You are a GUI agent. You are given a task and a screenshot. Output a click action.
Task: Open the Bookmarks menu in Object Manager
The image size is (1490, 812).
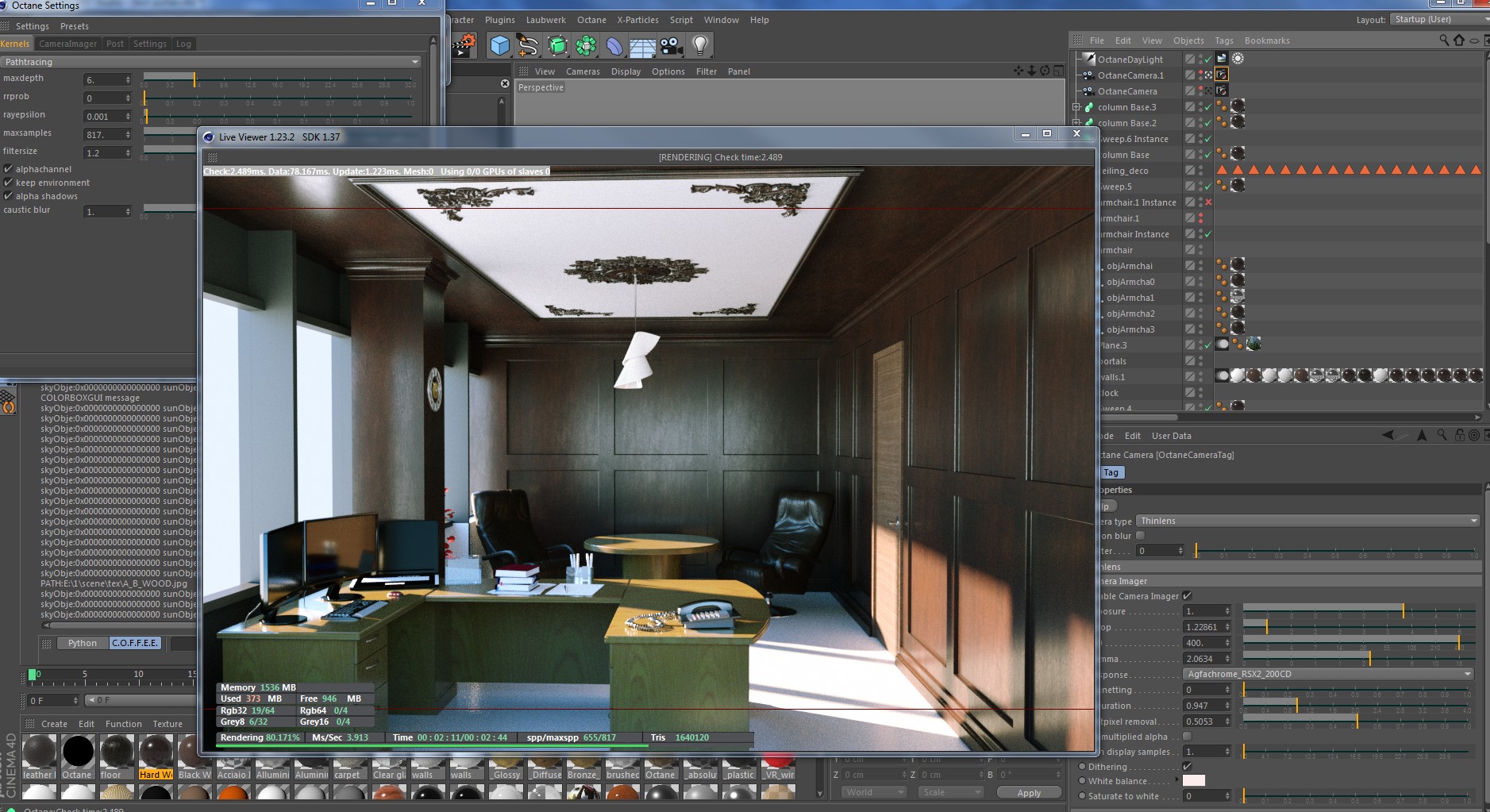pos(1267,40)
